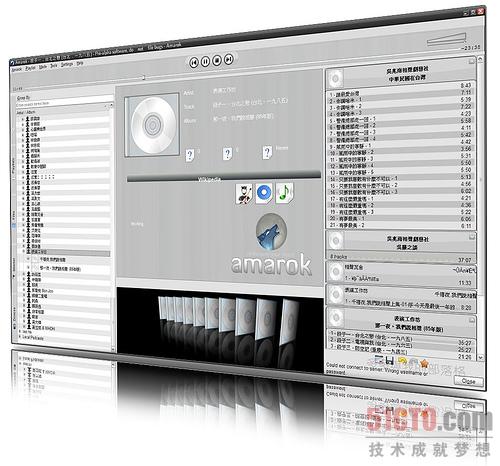This screenshot has height=466, width=500.
Task: Collapse the 85年版 album group in the playlist
Action: (472, 320)
